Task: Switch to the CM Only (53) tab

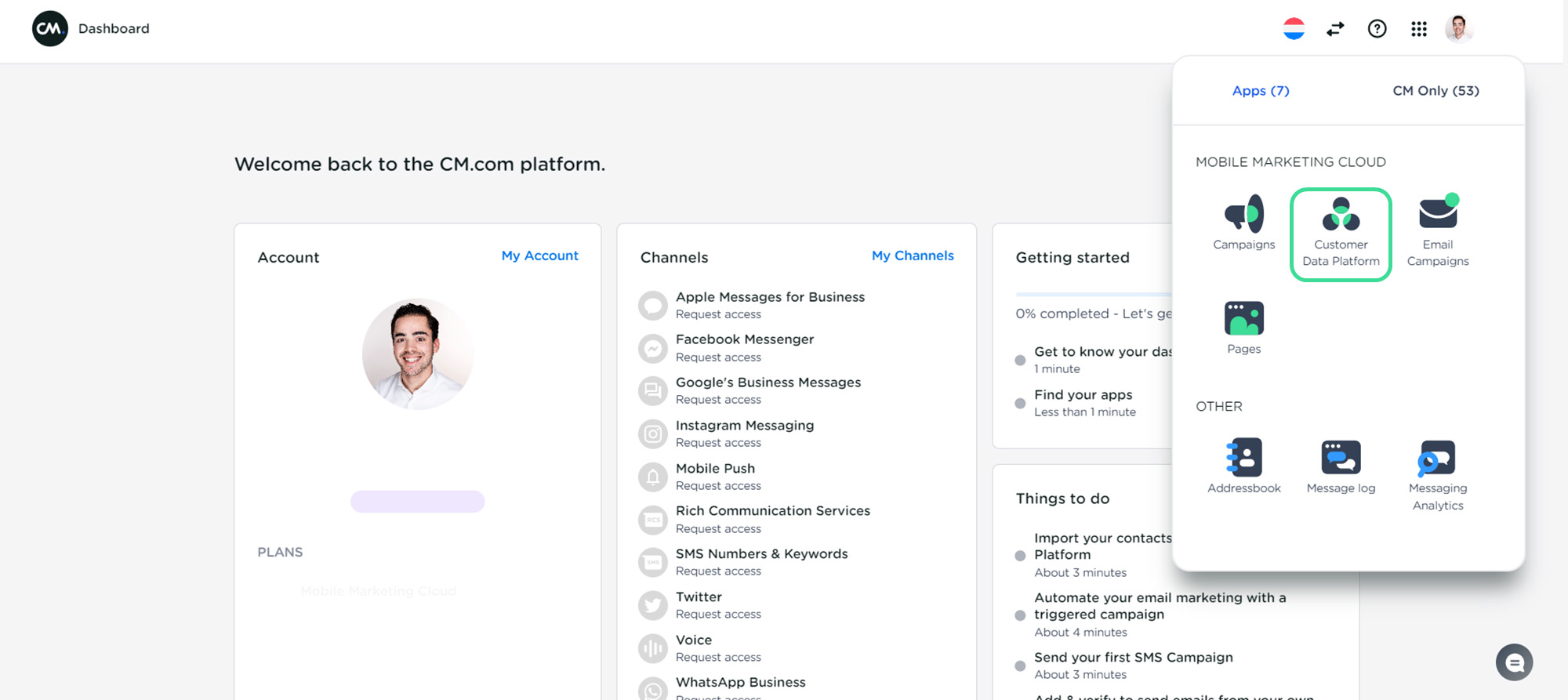Action: point(1435,91)
